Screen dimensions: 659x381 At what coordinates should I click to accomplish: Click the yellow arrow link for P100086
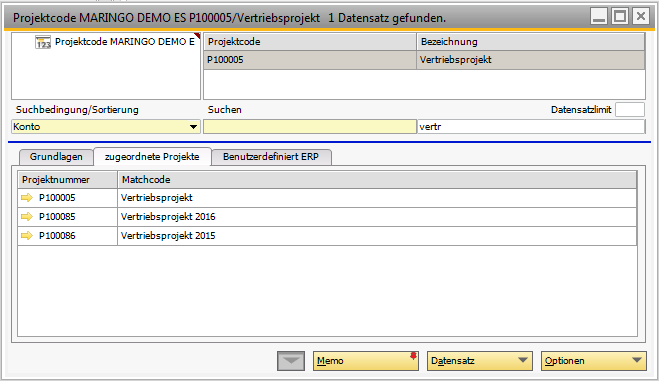[27, 235]
